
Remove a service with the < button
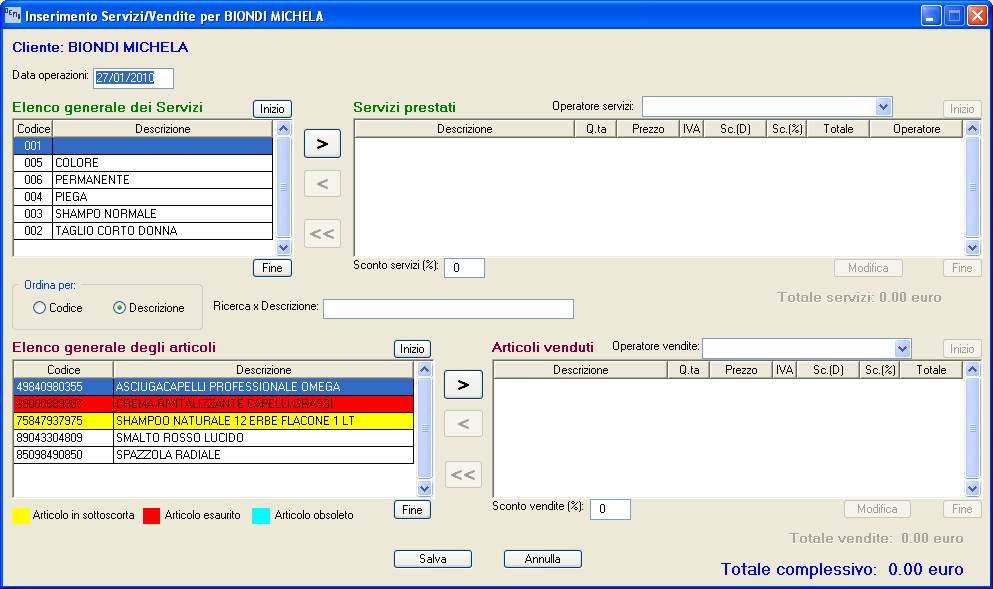(322, 184)
